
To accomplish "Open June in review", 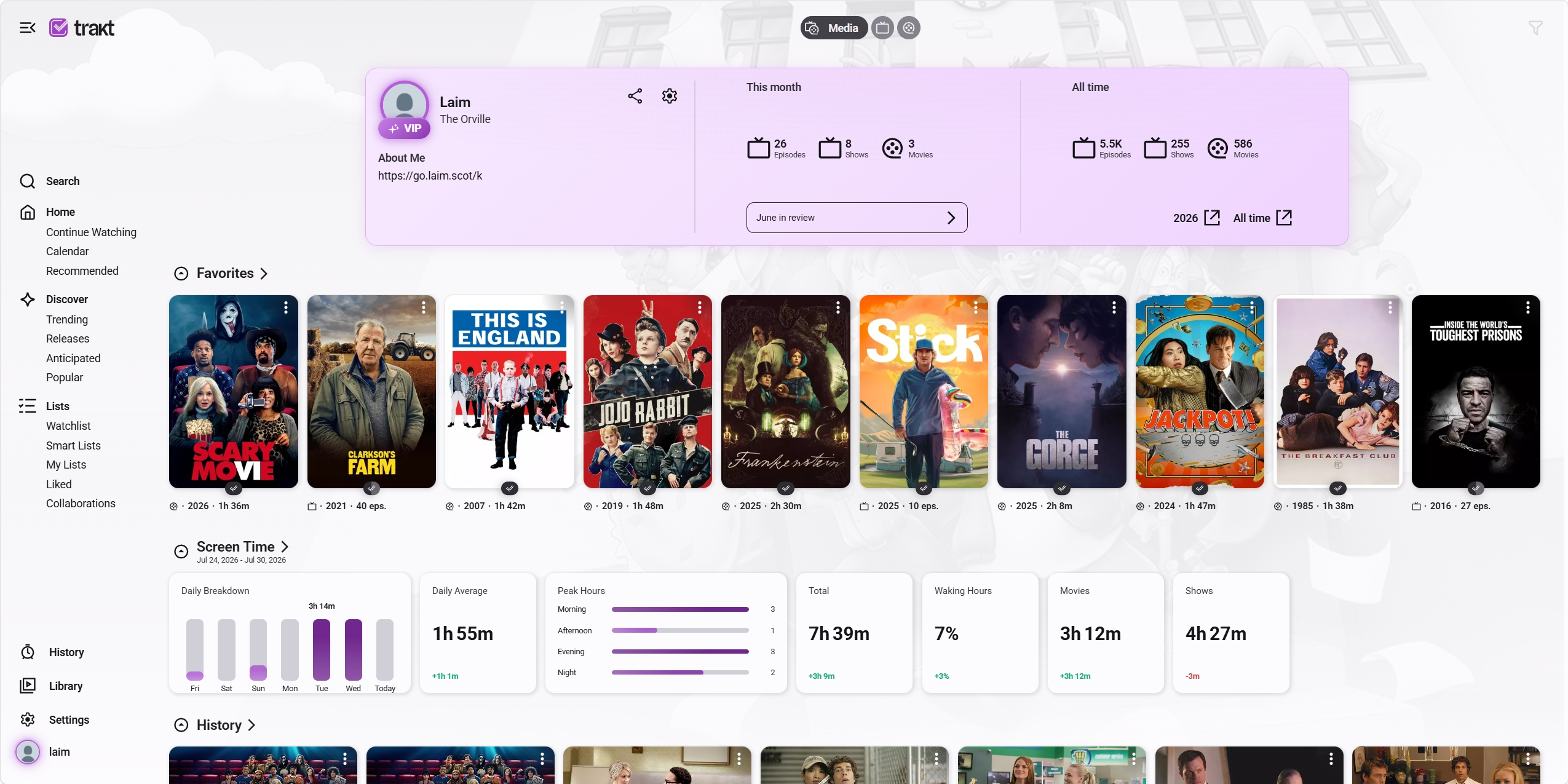I will 857,218.
